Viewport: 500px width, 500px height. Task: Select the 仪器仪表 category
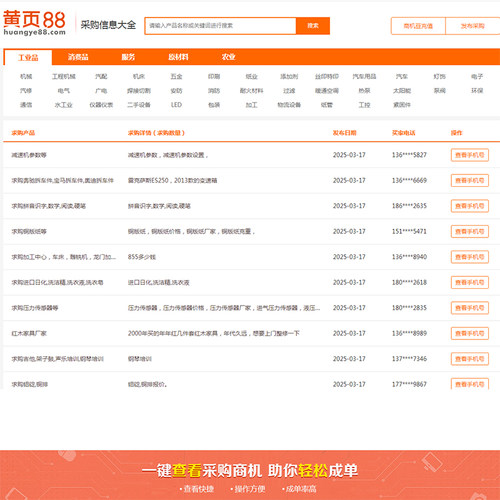tap(101, 105)
